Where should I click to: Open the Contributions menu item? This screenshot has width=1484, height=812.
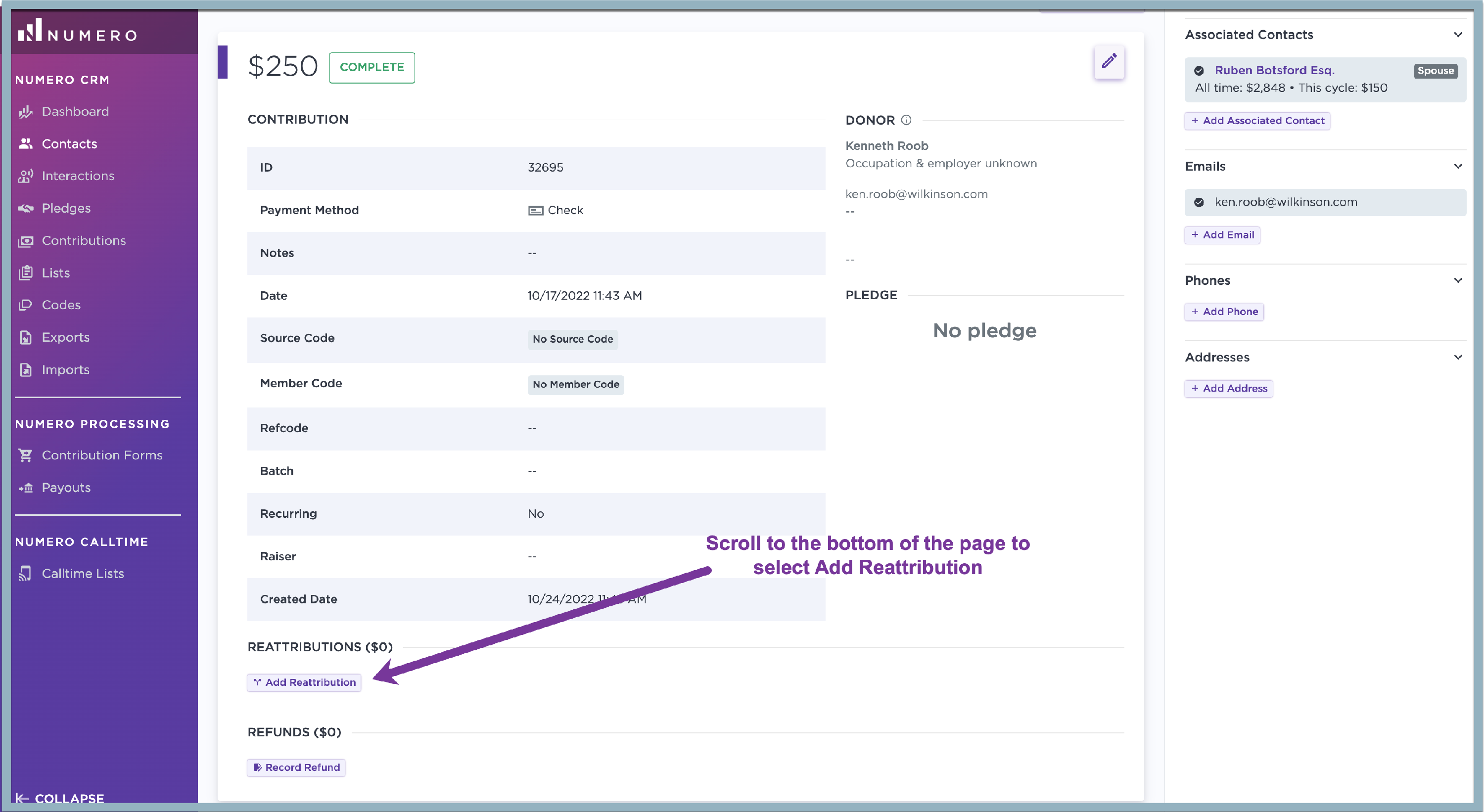point(84,241)
